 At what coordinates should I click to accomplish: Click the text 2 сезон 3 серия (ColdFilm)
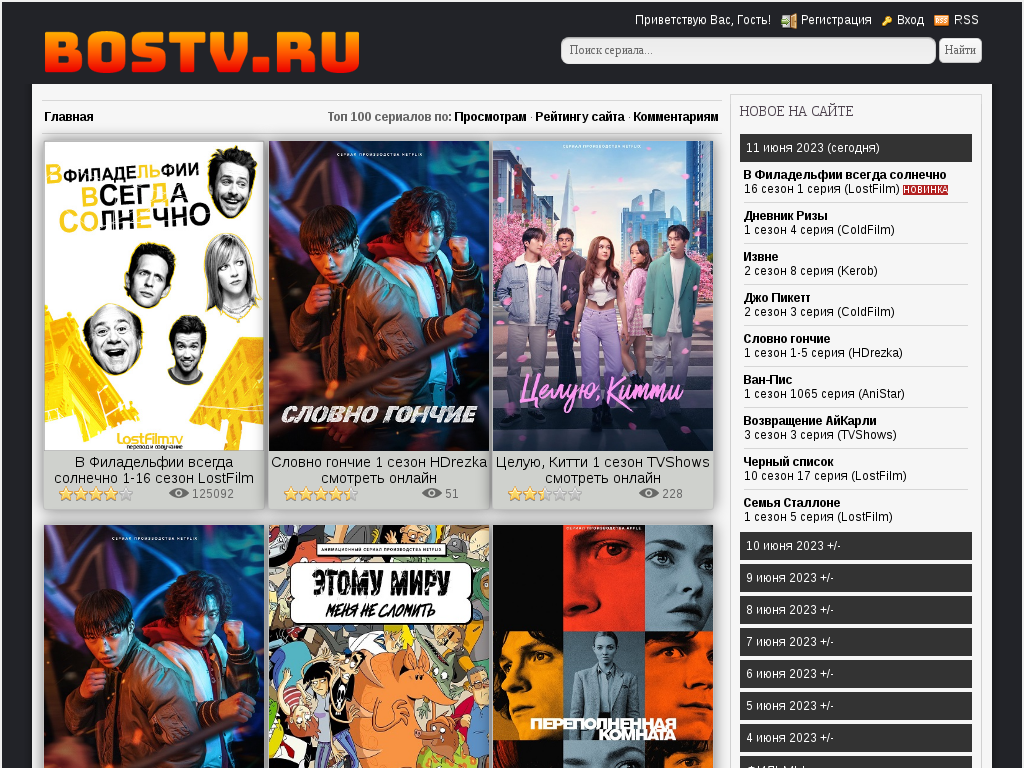[x=819, y=312]
